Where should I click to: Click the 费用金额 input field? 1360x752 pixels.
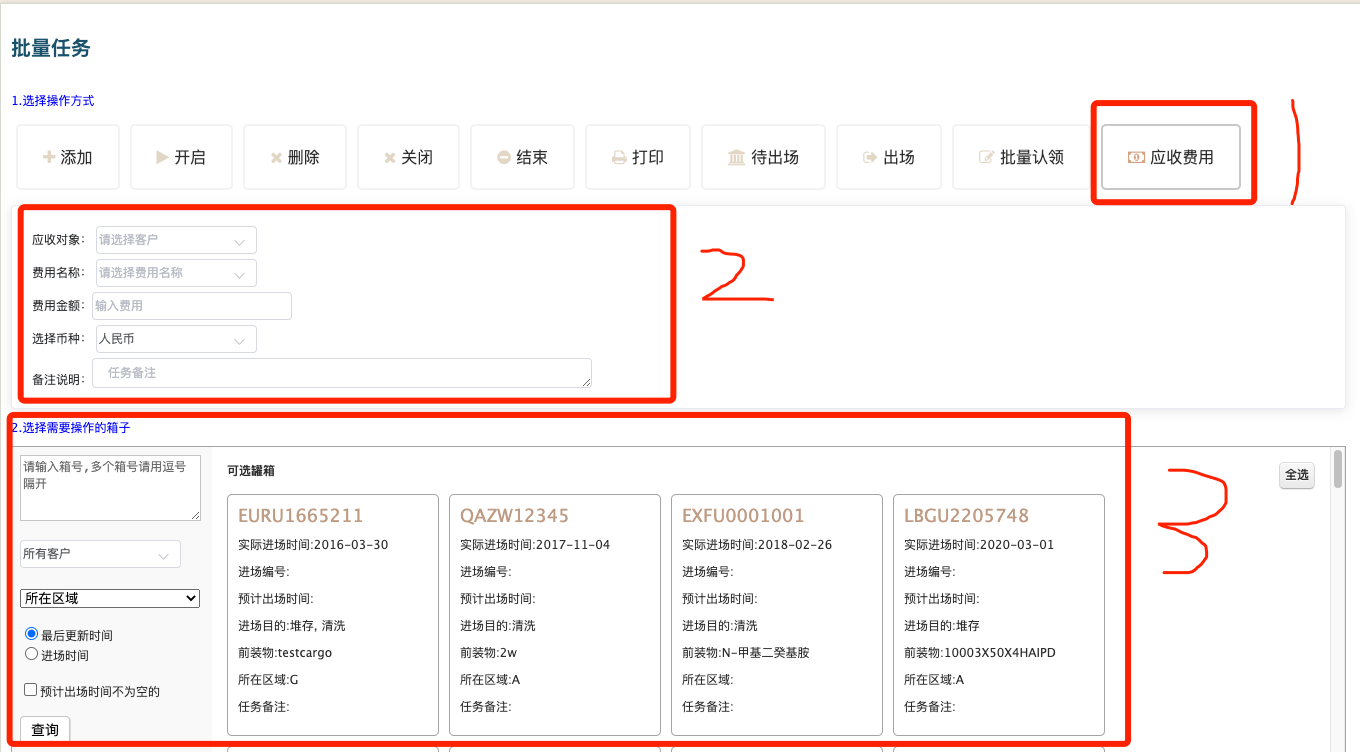tap(191, 306)
